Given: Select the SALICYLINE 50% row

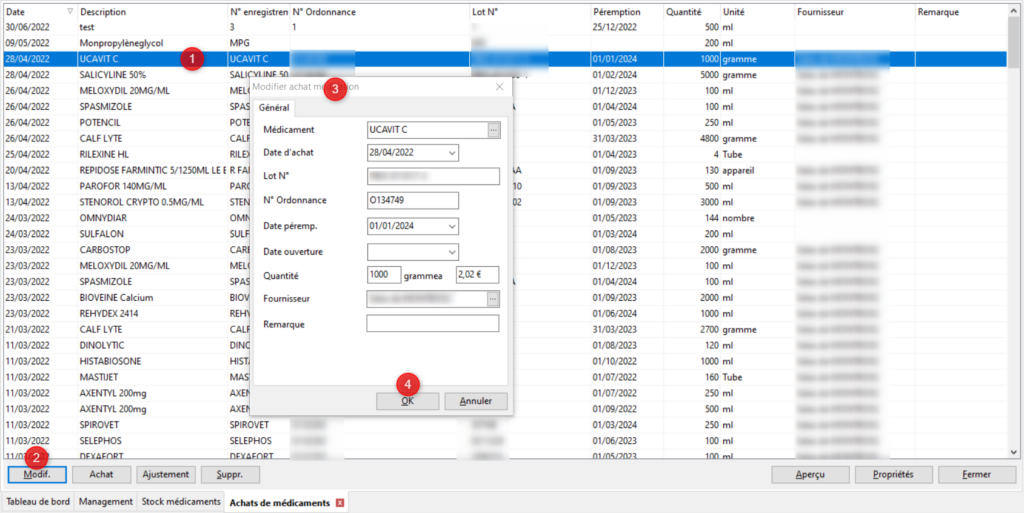Looking at the screenshot, I should click(150, 75).
